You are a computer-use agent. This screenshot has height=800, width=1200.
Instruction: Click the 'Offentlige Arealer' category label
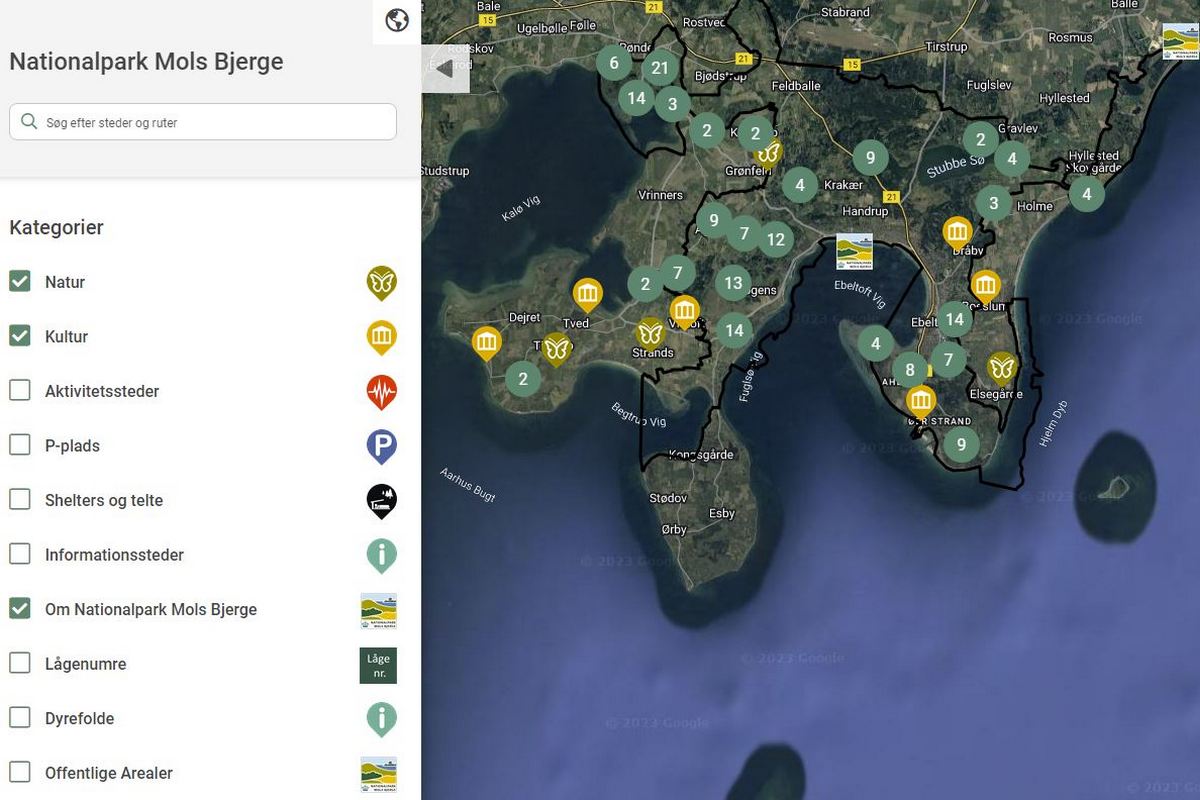point(109,773)
